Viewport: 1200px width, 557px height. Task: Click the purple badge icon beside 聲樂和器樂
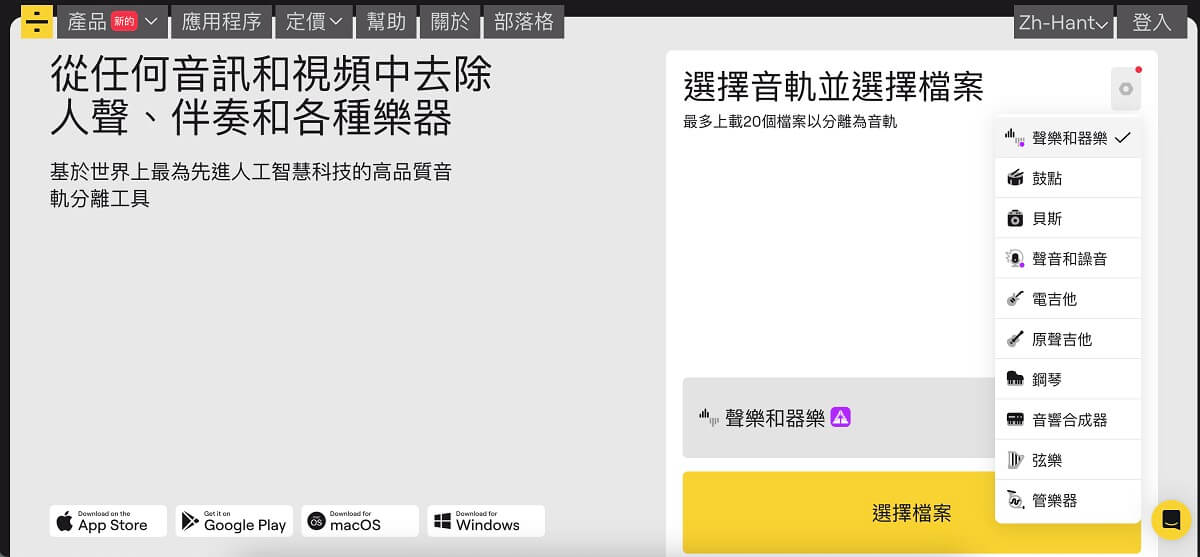[x=841, y=417]
